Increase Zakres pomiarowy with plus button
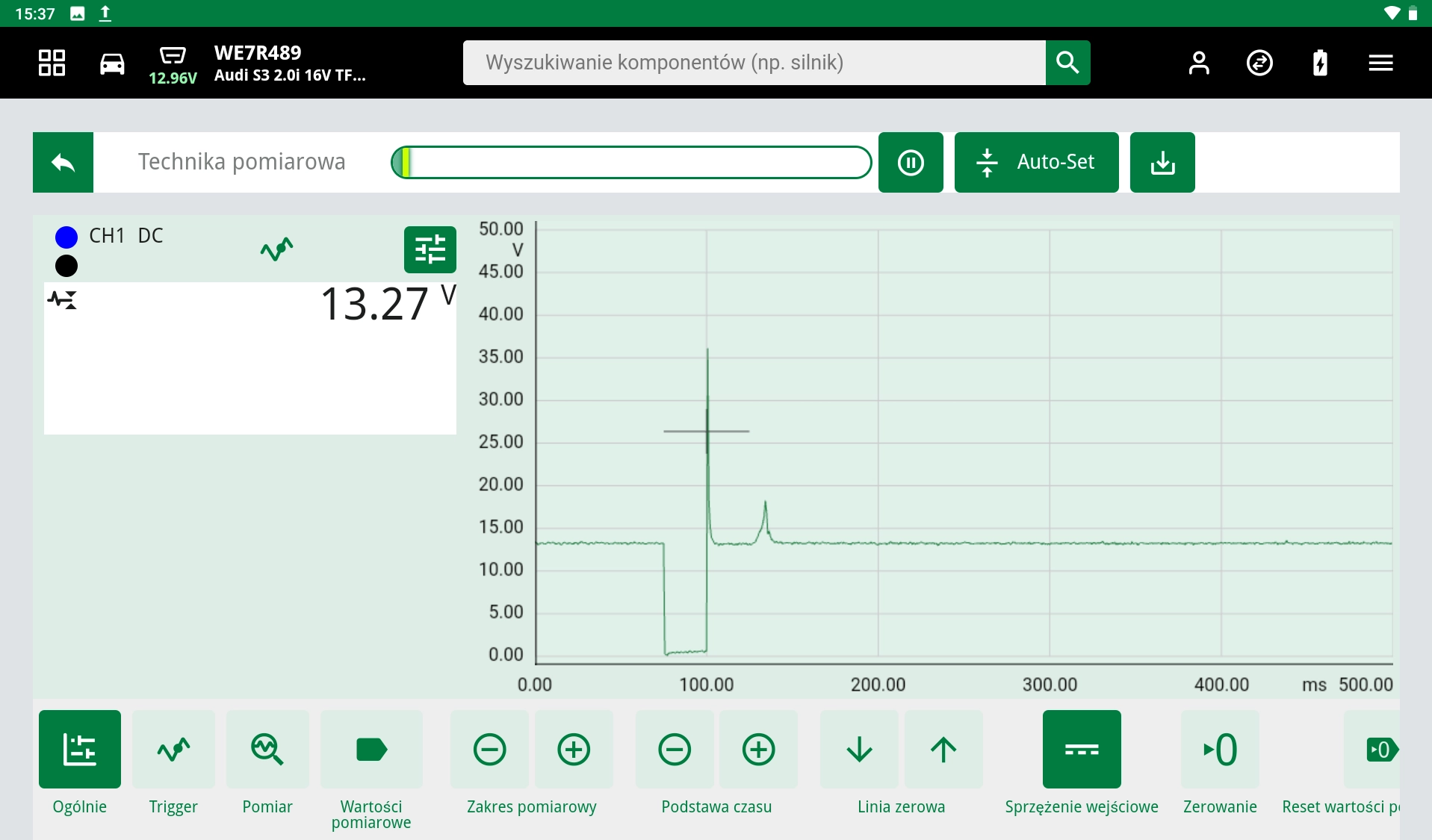The height and width of the screenshot is (840, 1432). click(574, 749)
